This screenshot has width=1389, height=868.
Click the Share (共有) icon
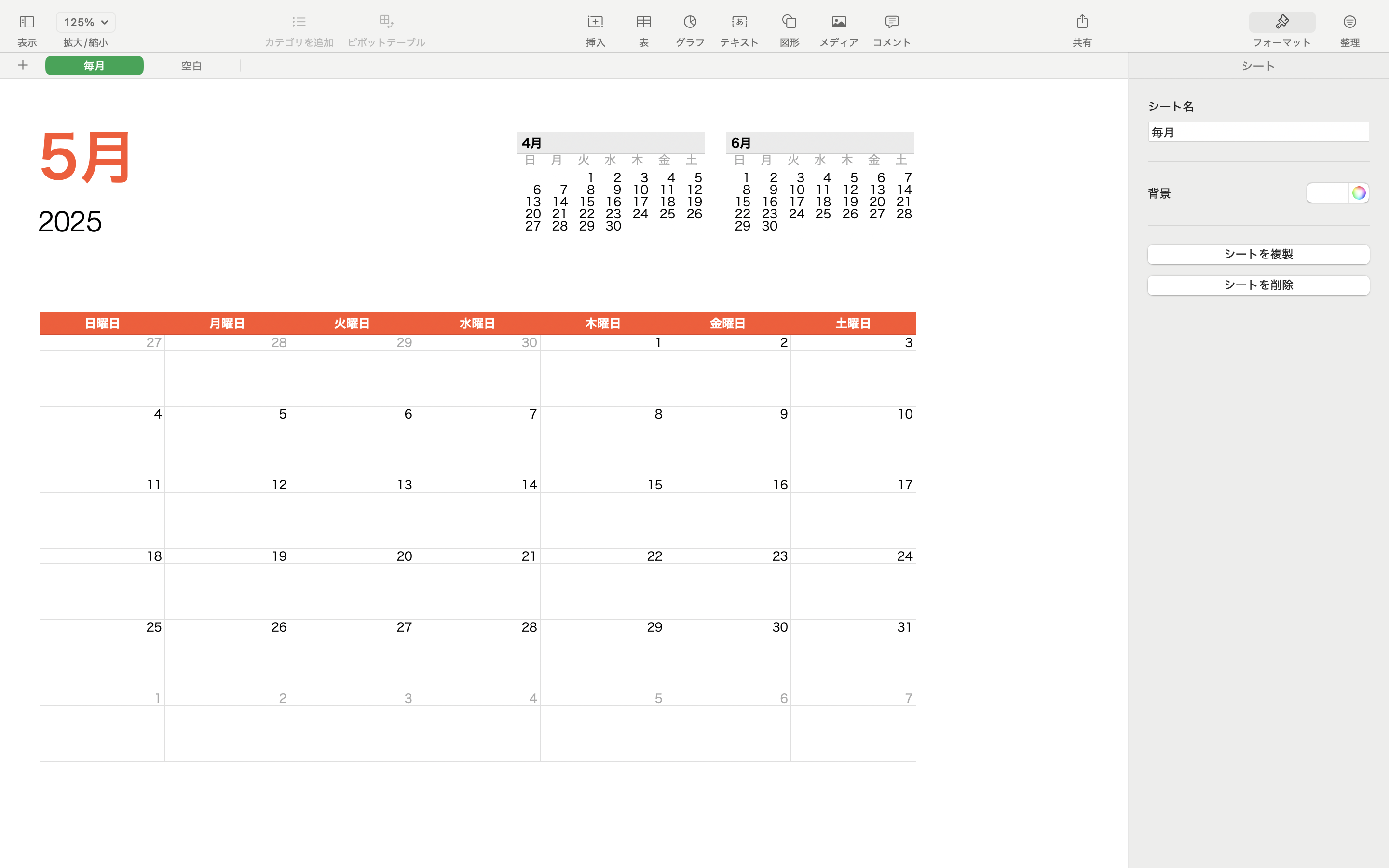pyautogui.click(x=1082, y=22)
